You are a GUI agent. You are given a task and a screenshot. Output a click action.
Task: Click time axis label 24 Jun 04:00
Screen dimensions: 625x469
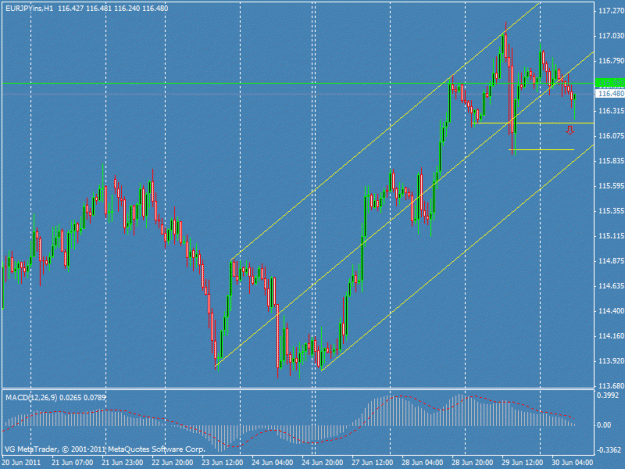point(273,463)
